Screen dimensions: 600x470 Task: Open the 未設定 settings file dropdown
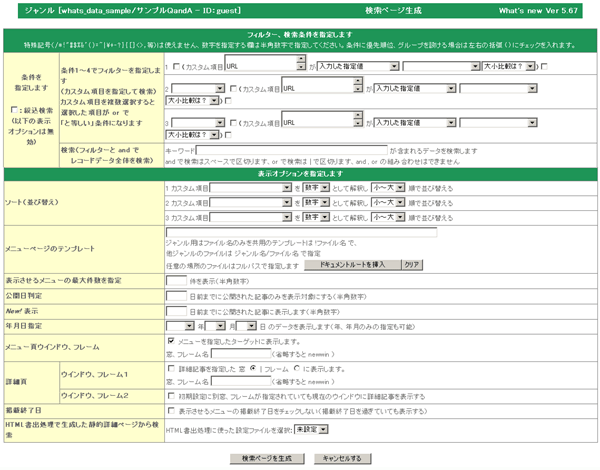point(311,430)
